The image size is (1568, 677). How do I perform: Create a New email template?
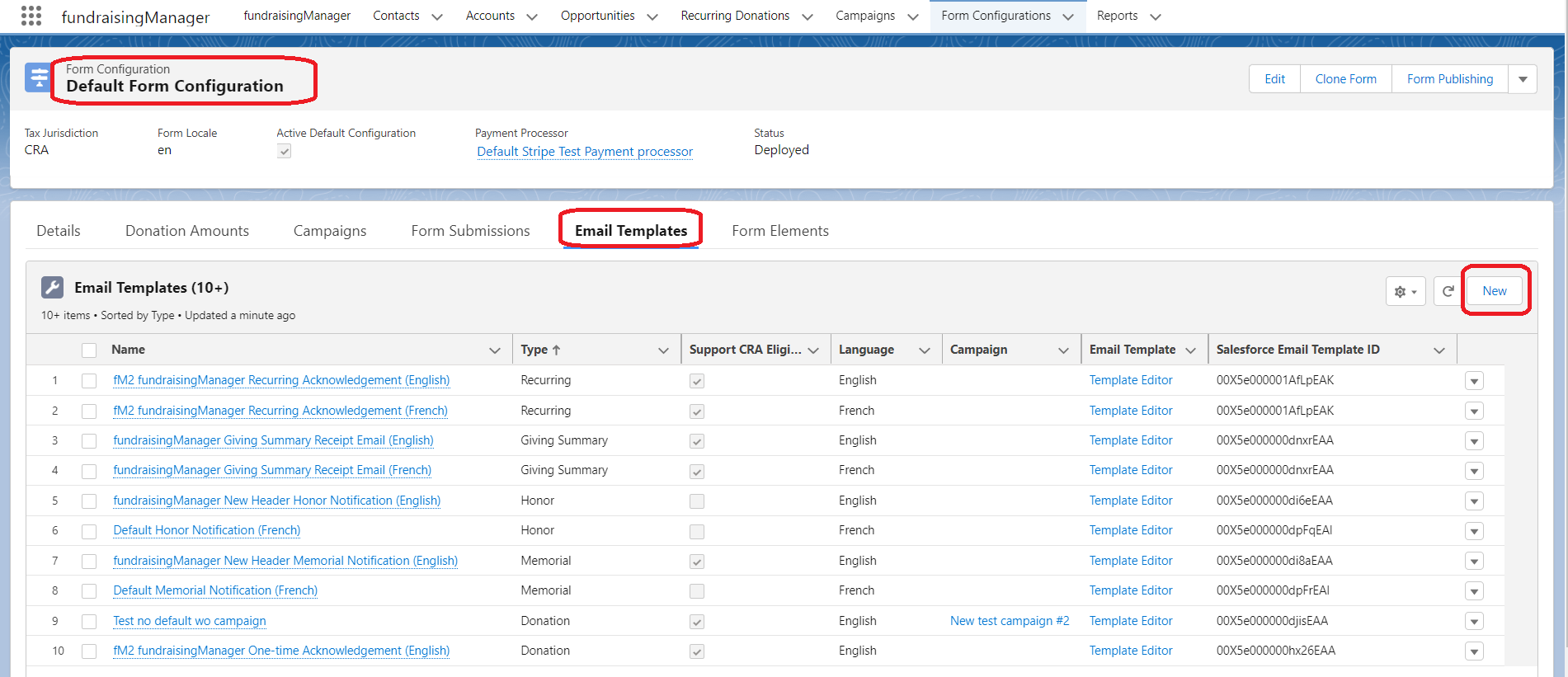click(1494, 291)
